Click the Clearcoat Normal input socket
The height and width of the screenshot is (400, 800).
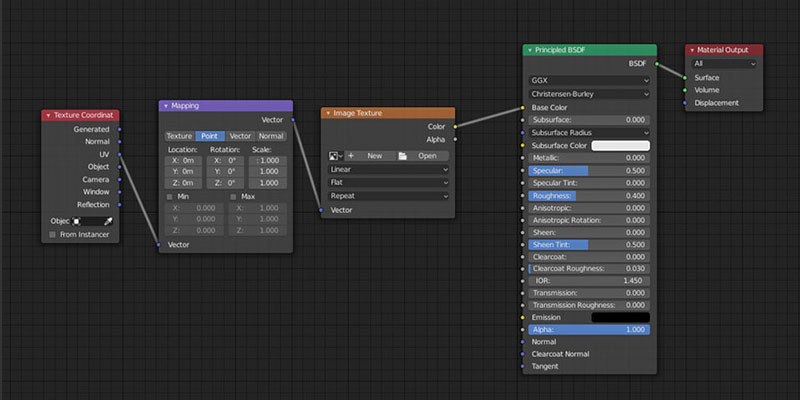(x=522, y=354)
